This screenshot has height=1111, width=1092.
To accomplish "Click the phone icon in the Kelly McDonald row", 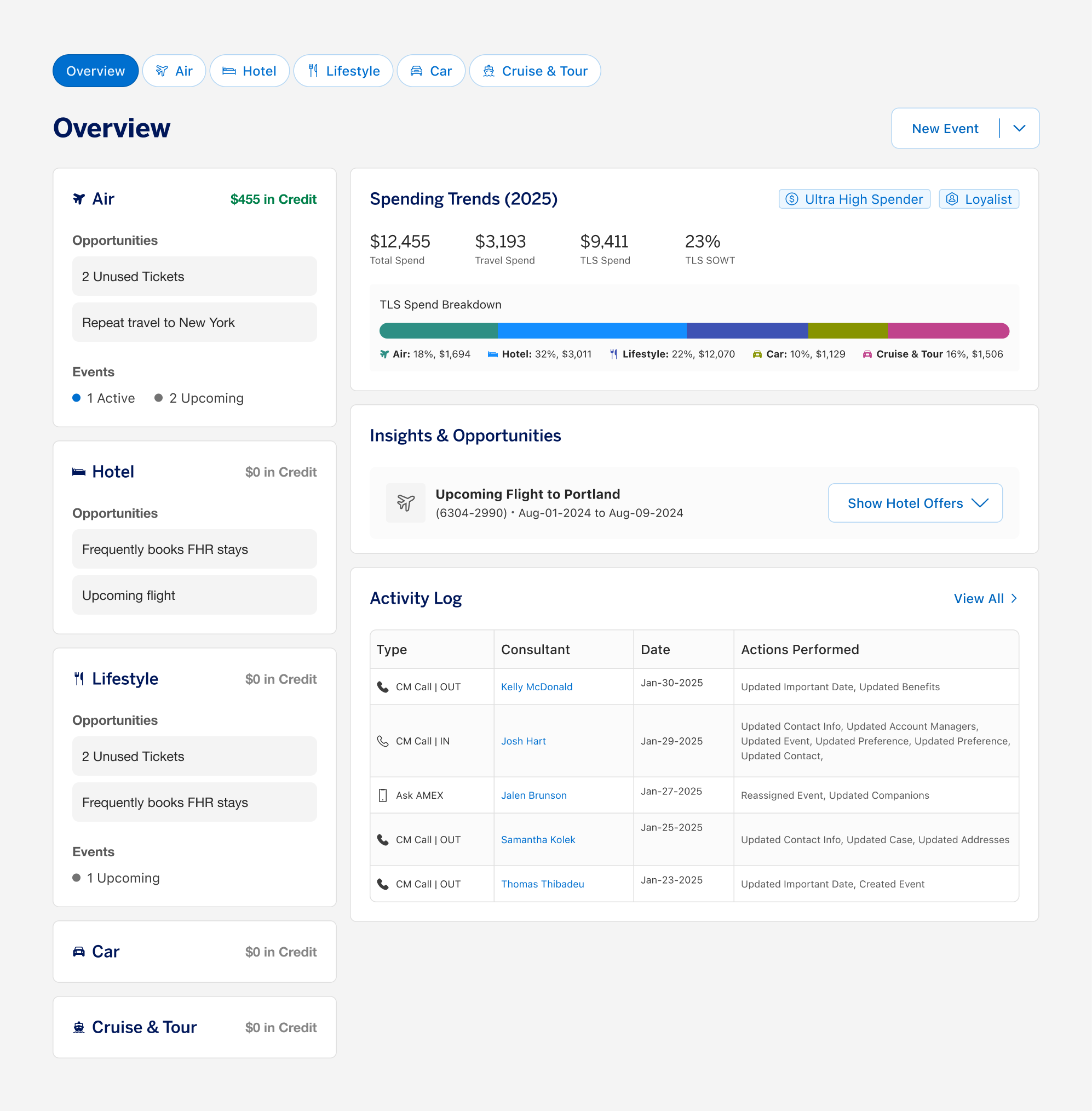I will (383, 687).
